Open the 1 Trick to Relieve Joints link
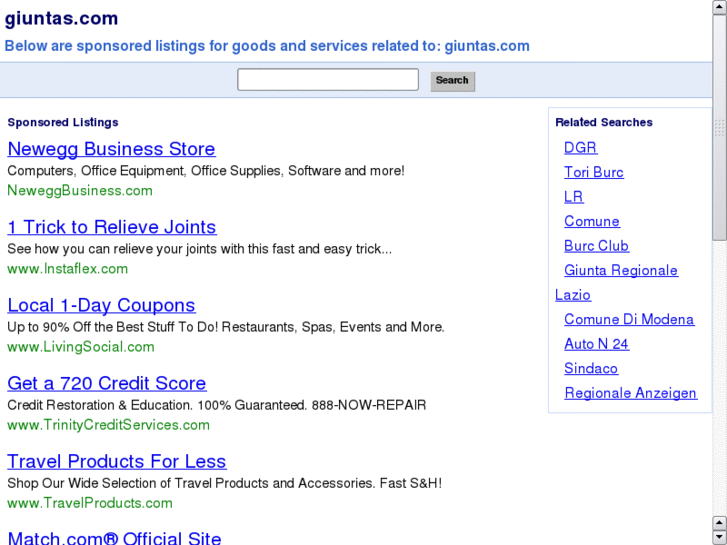The image size is (727, 545). pyautogui.click(x=112, y=227)
